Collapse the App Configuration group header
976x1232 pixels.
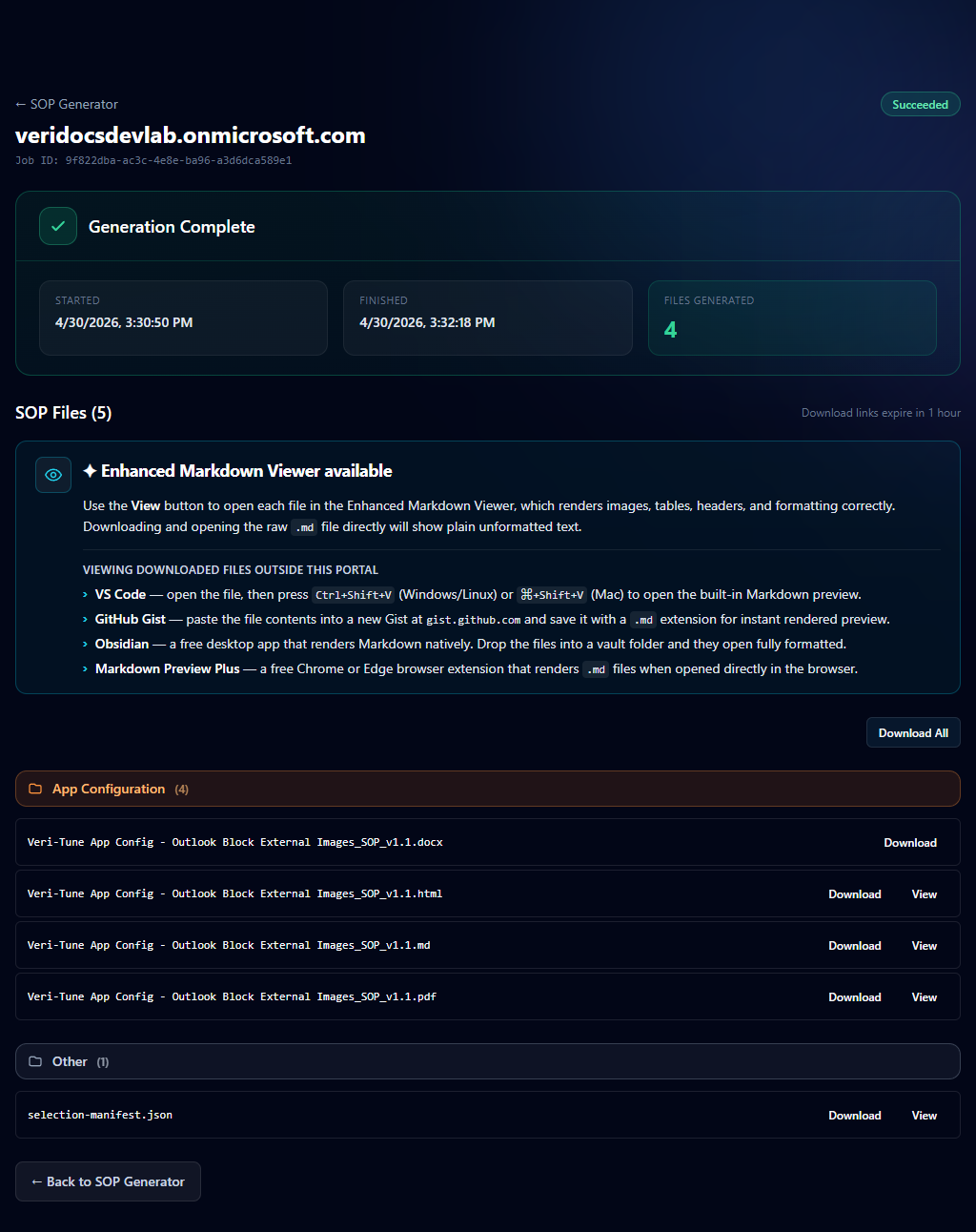point(488,789)
